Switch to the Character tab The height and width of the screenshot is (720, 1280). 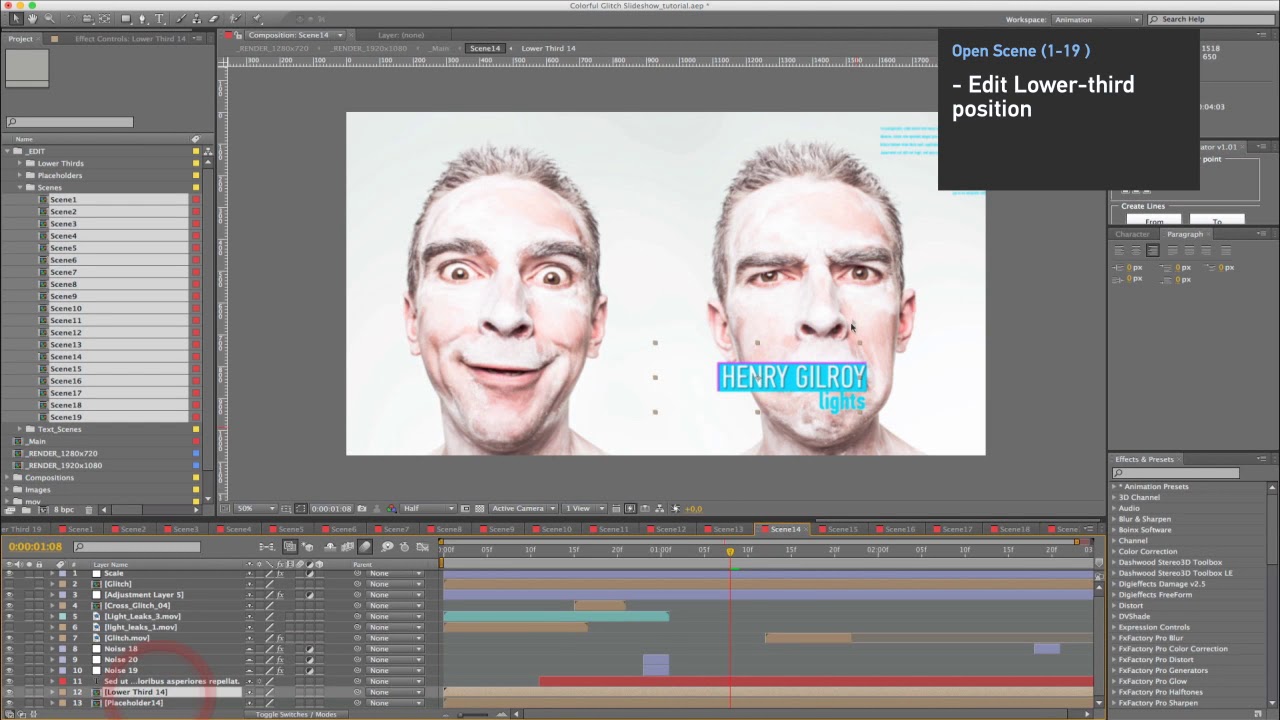pos(1133,234)
